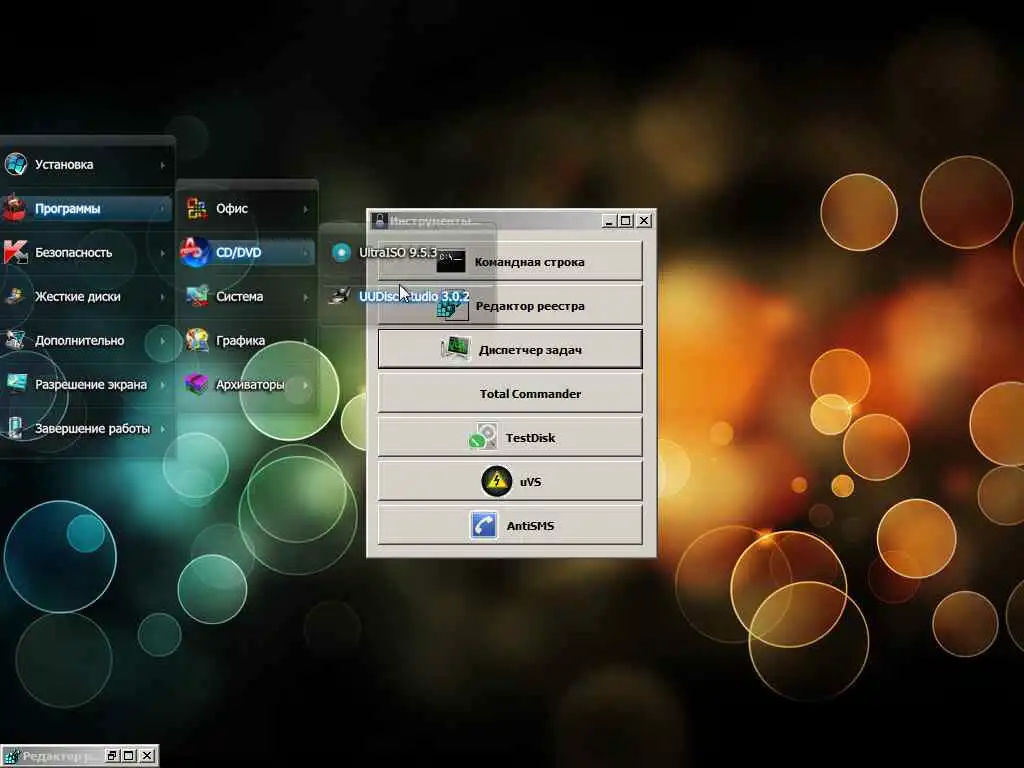Image resolution: width=1024 pixels, height=768 pixels.
Task: Open the Система submenu entry
Action: pyautogui.click(x=247, y=296)
